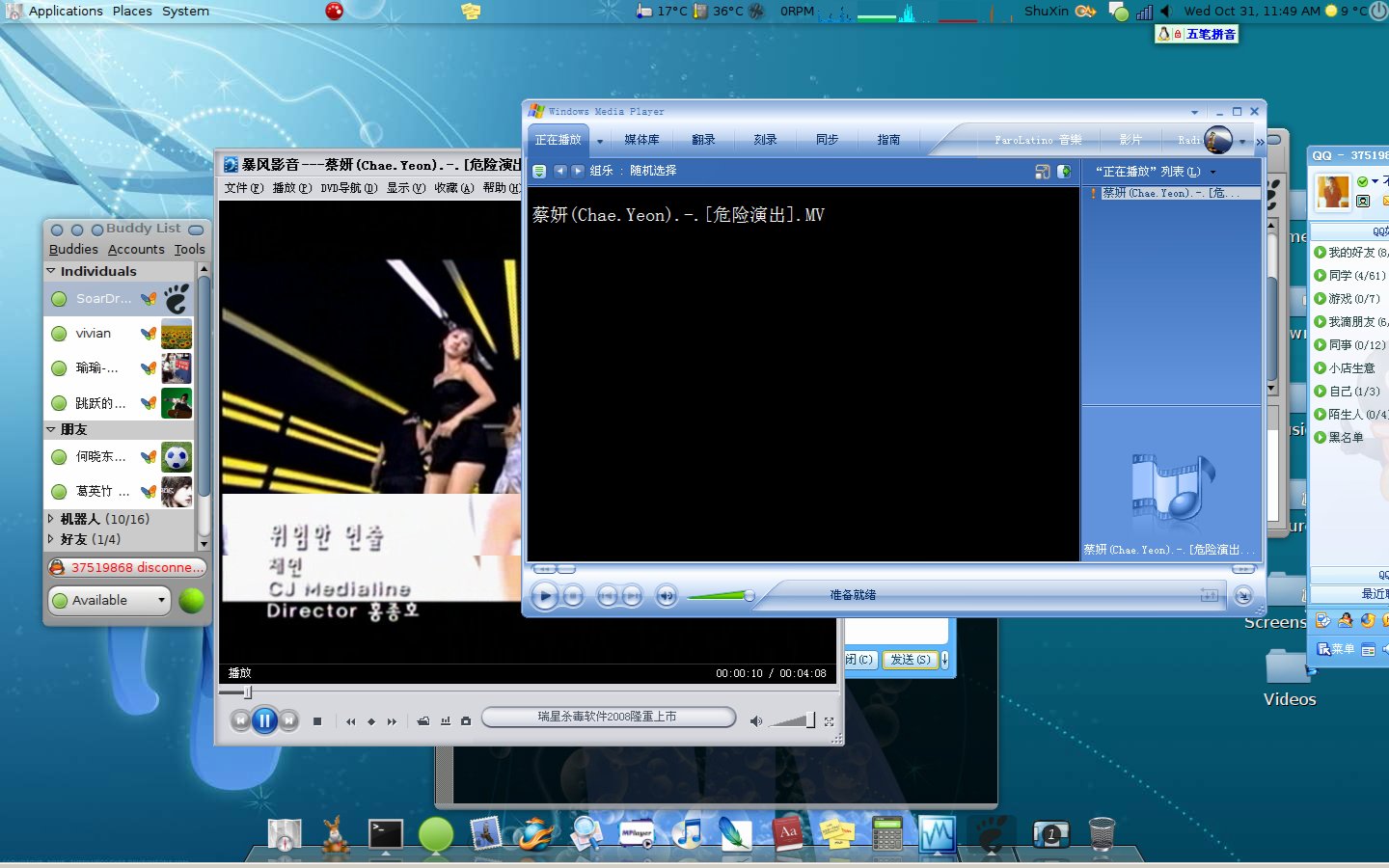This screenshot has height=868, width=1389.
Task: Click the 37519868 disconnected error button
Action: tap(127, 567)
